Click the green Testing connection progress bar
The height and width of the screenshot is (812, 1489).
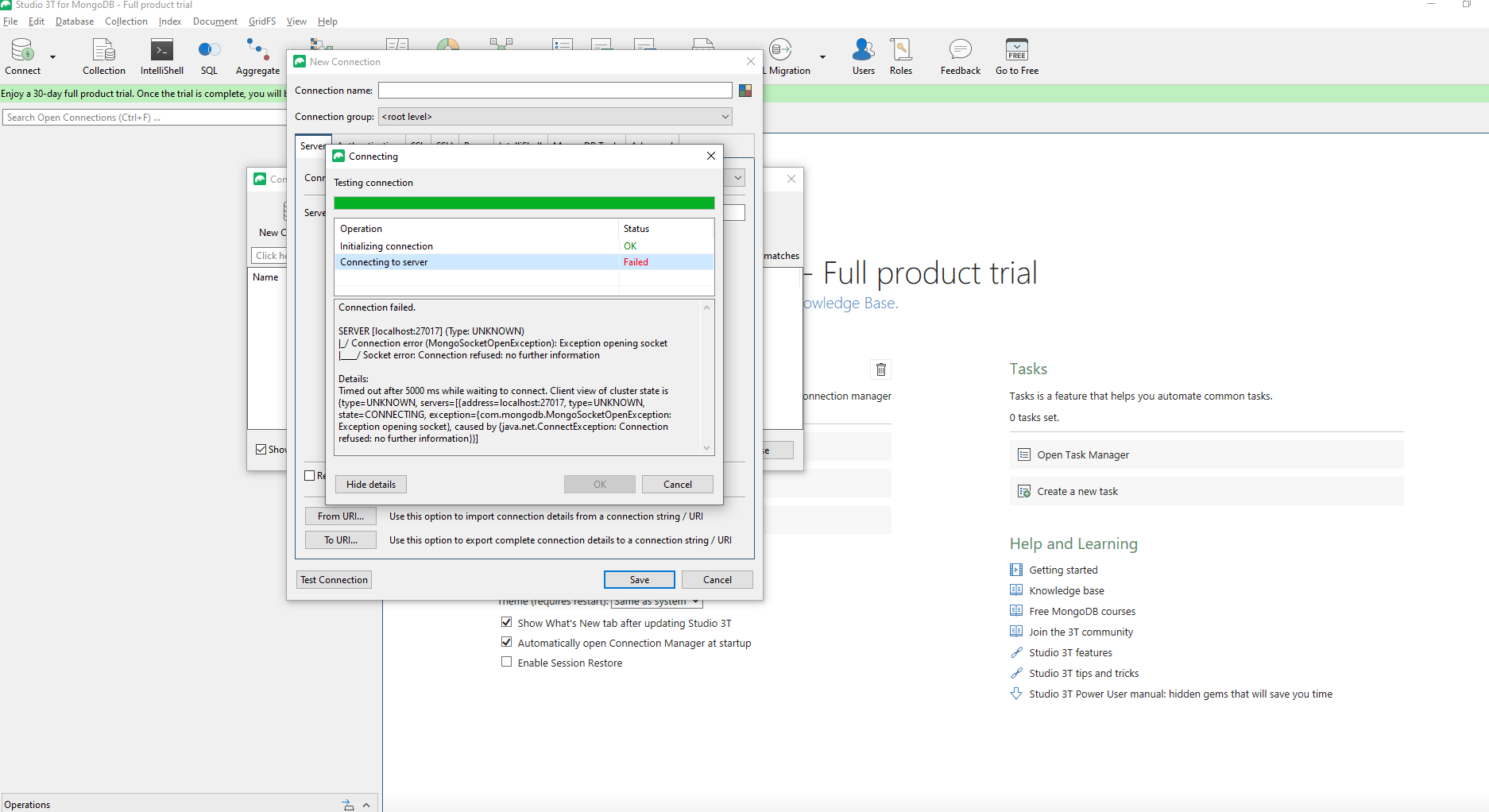pos(524,203)
